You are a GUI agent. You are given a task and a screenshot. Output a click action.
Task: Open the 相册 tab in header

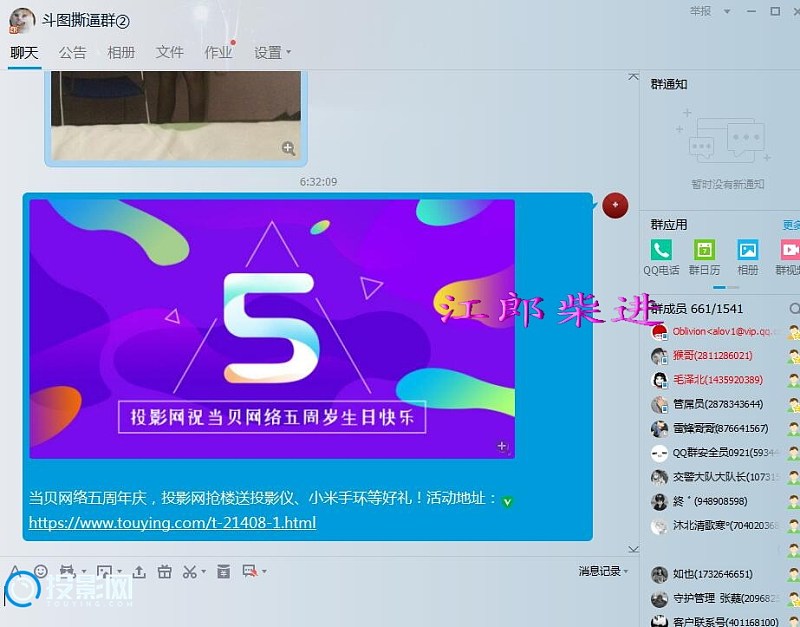point(121,53)
